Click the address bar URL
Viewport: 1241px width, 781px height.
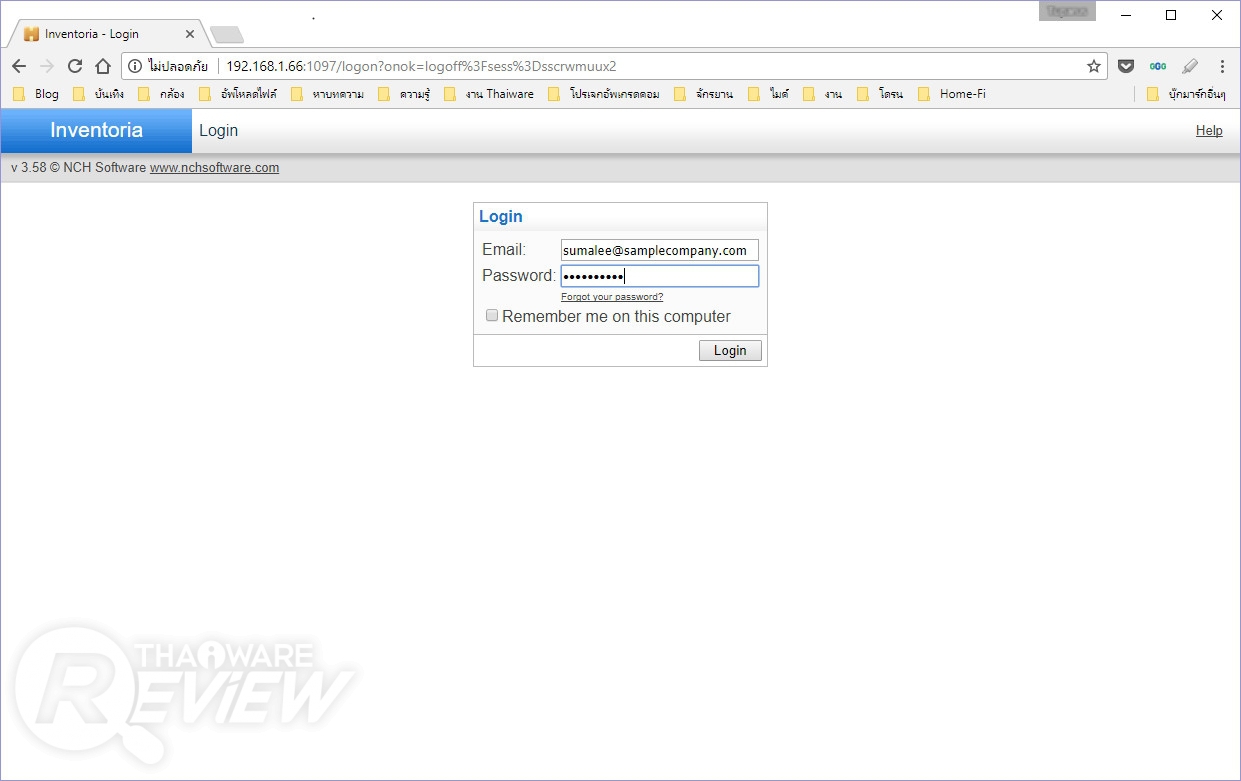[421, 66]
